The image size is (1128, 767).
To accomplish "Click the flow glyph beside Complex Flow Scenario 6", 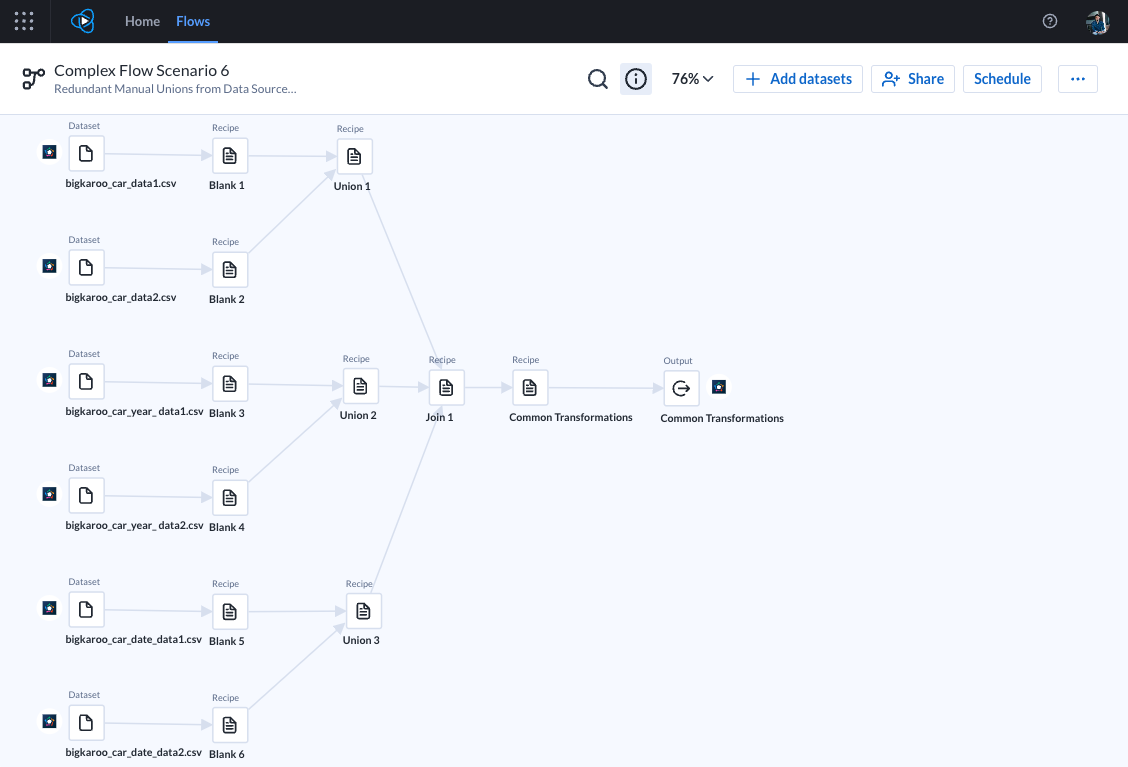I will pyautogui.click(x=33, y=78).
